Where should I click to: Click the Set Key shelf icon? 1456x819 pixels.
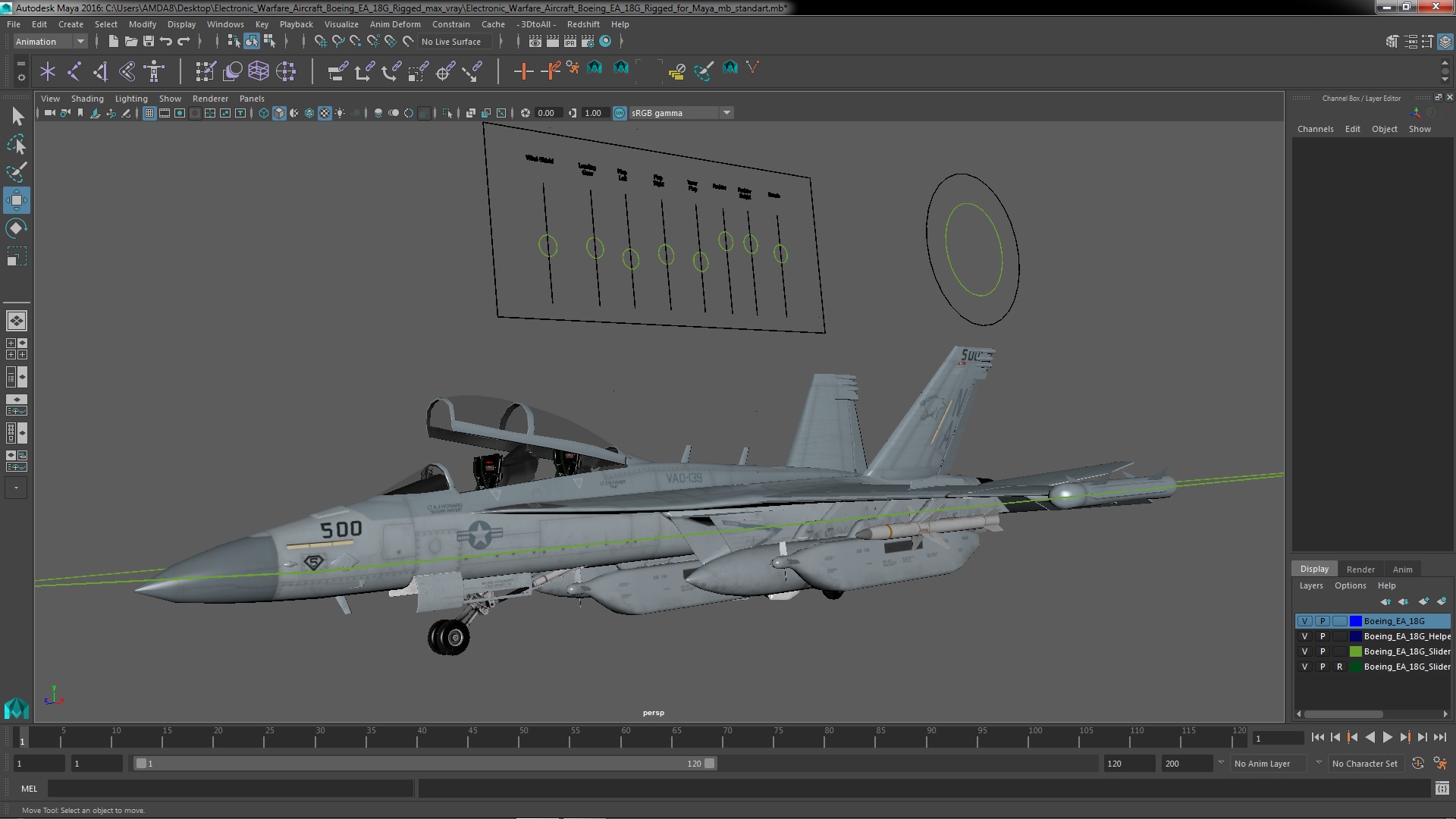point(523,71)
